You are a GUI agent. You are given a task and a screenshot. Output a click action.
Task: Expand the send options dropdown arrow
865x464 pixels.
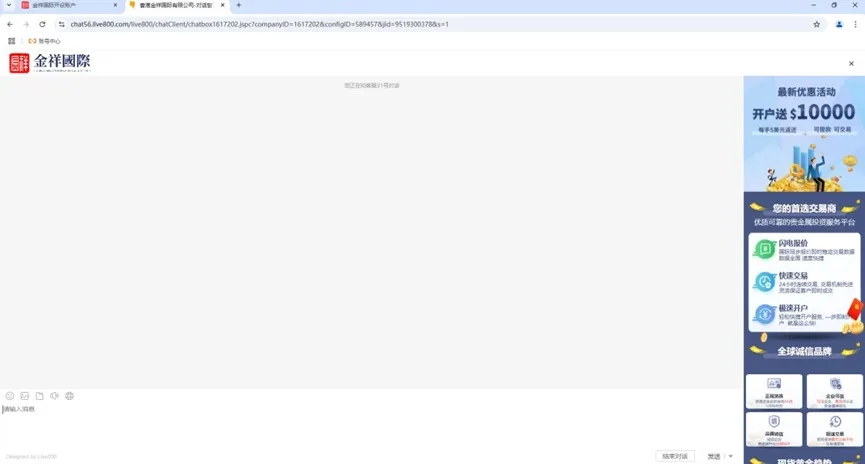[x=730, y=456]
